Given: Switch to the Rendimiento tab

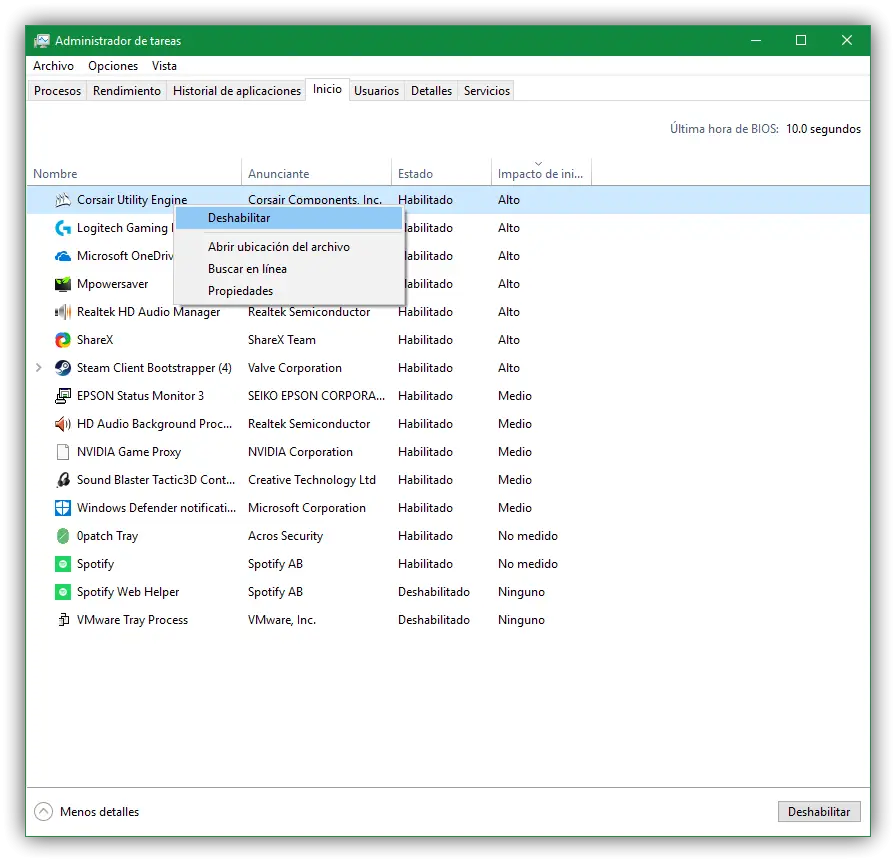Looking at the screenshot, I should (127, 90).
